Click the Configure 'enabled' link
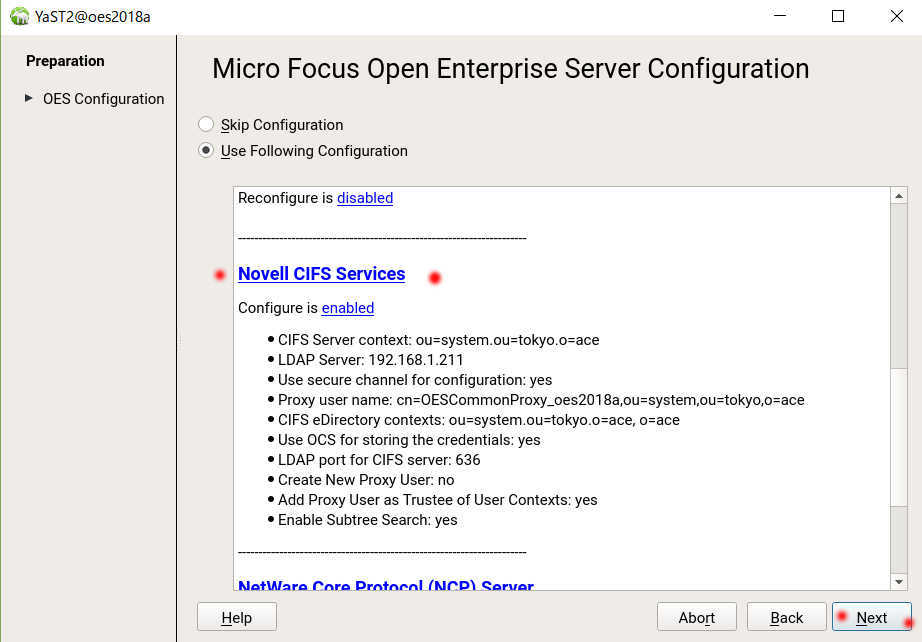Screen dimensions: 922x642 coord(348,308)
